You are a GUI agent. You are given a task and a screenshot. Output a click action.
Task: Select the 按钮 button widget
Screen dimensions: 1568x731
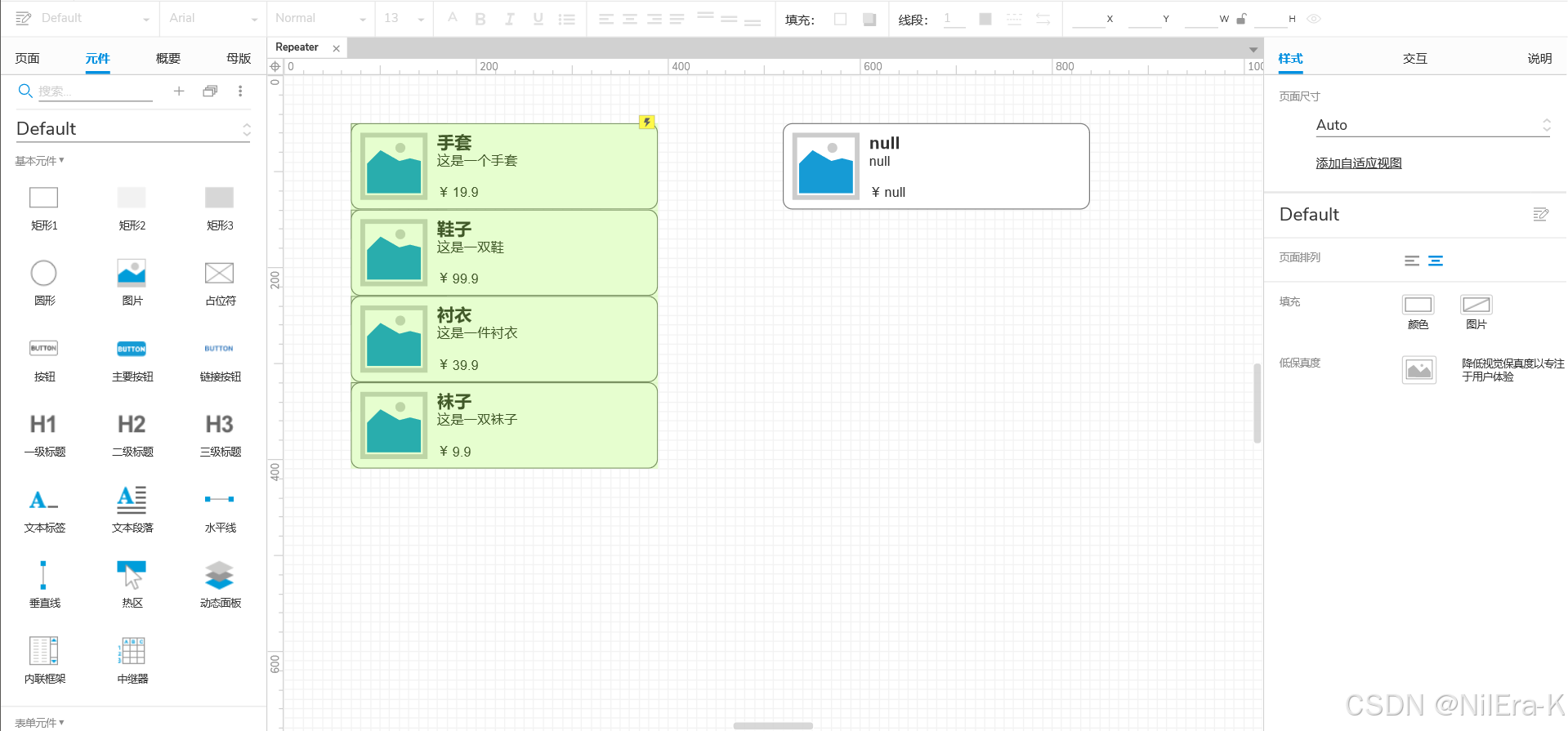click(44, 359)
